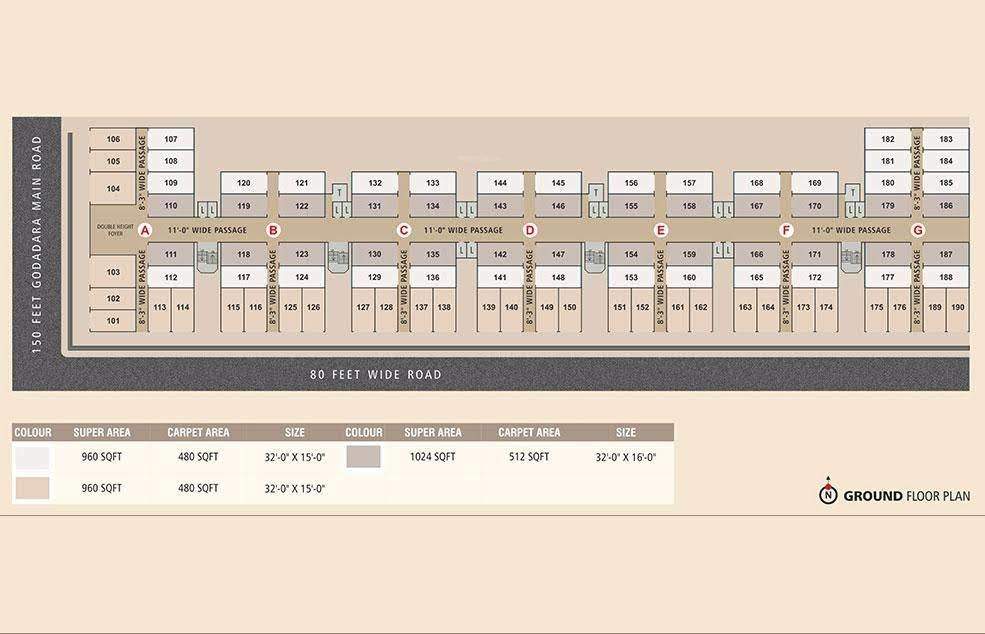
Task: Click the 80 FEET WIDE ROAD label
Action: tap(376, 375)
